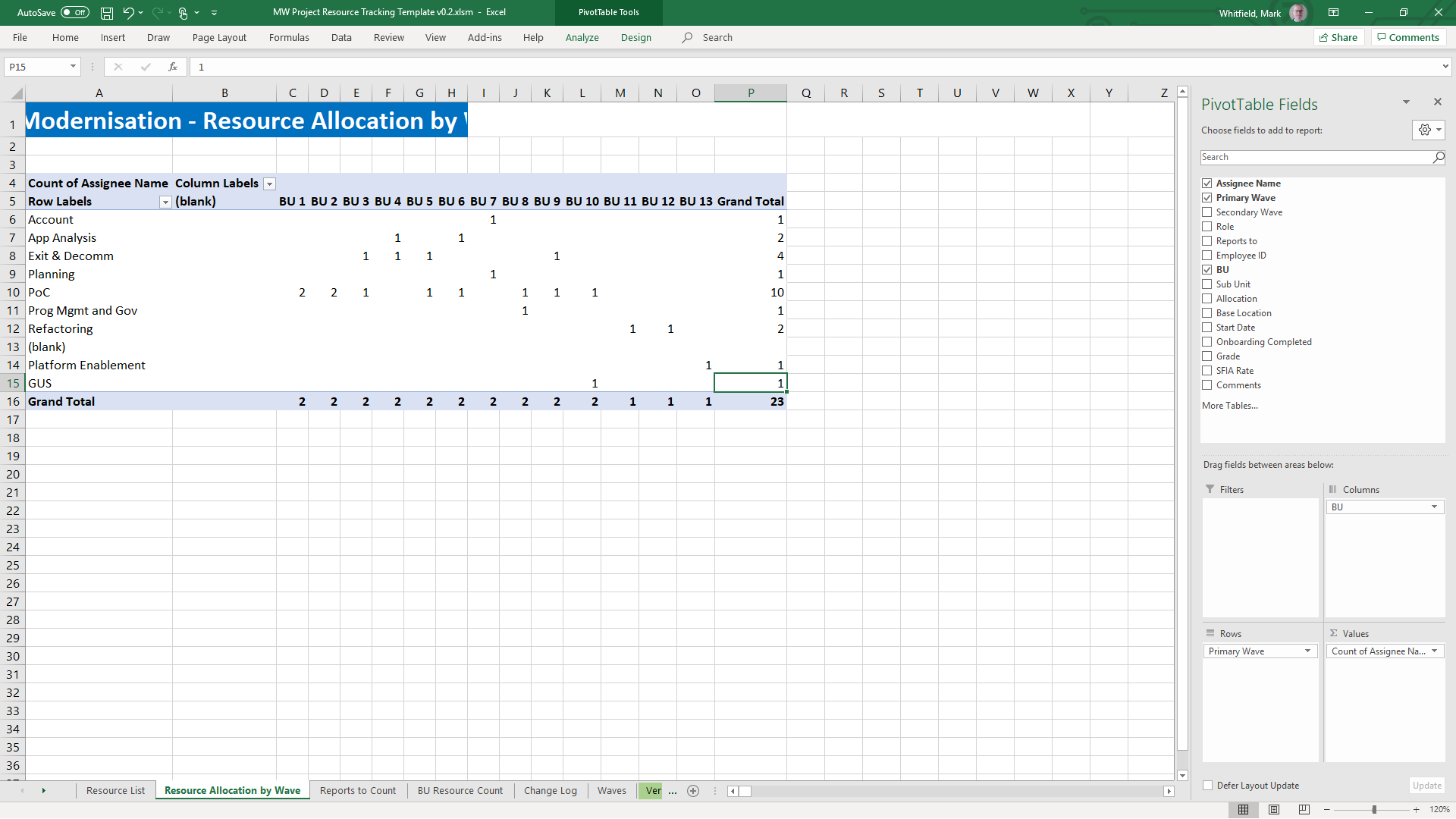The image size is (1456, 819).
Task: Click the Undo arrow icon
Action: [x=128, y=13]
